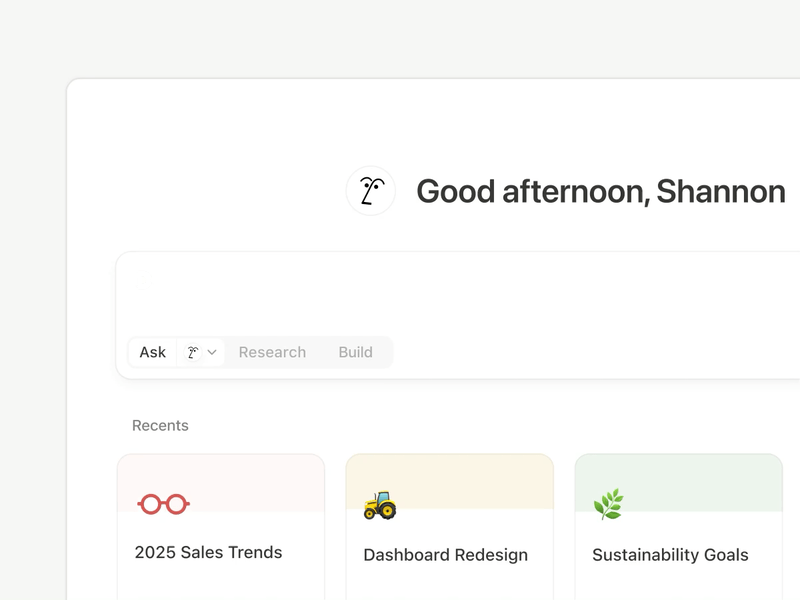Open the Sustainability Goals title
800x600 pixels.
point(670,555)
